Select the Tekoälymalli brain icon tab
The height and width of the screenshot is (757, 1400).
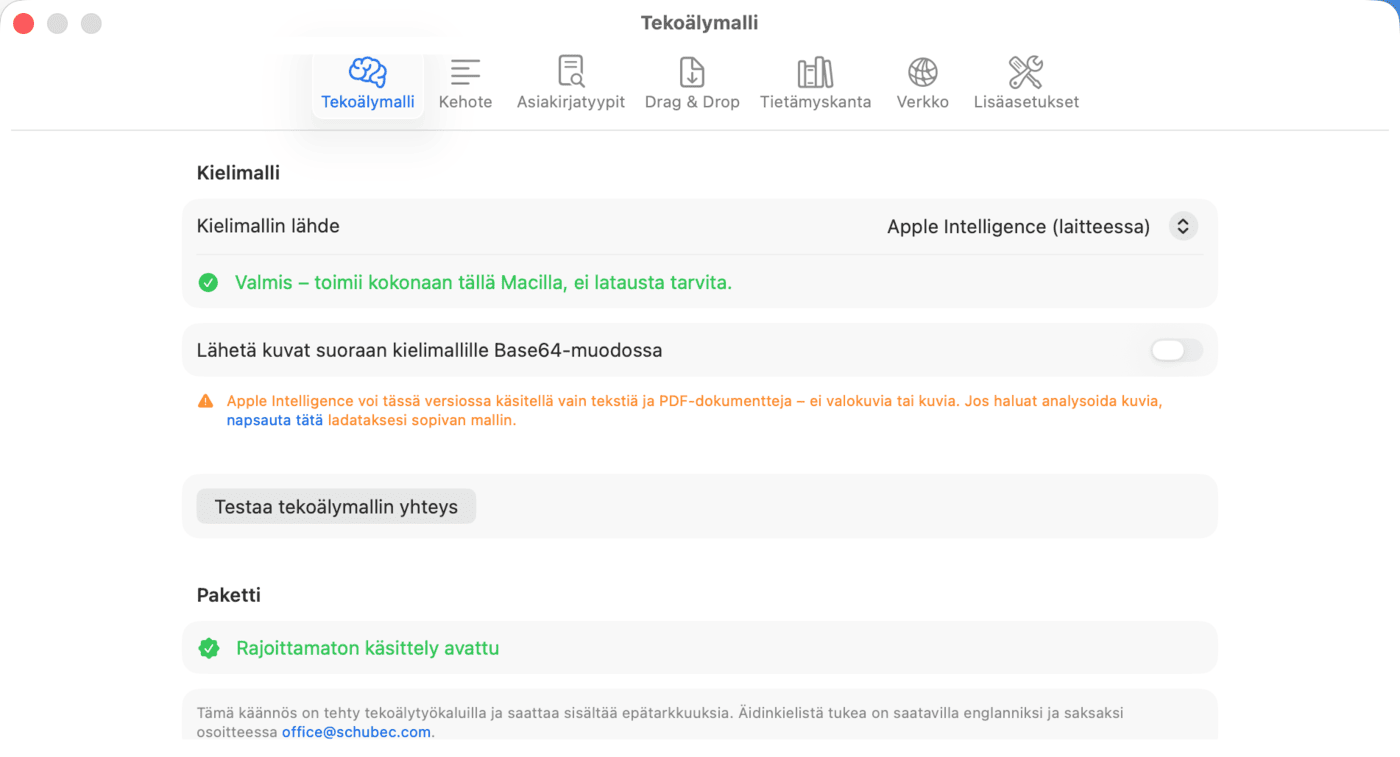[x=368, y=84]
